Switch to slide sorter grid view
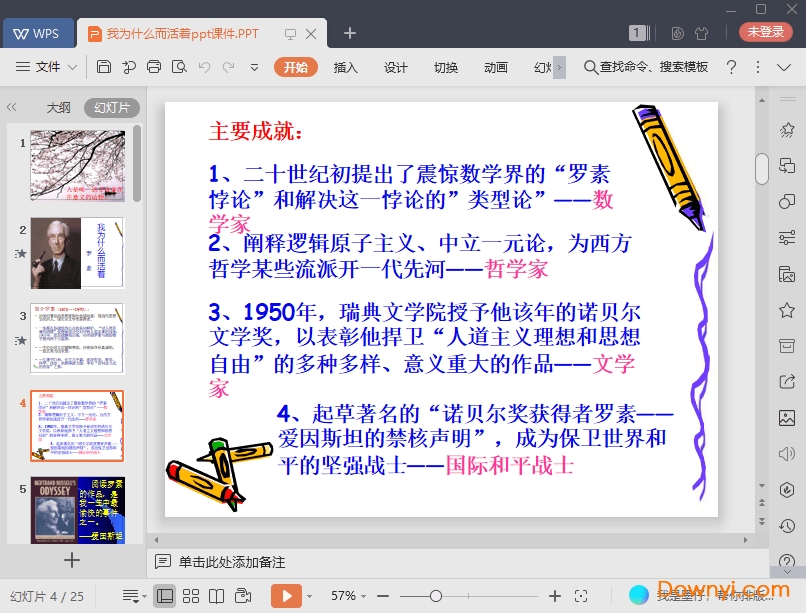806x613 pixels. pyautogui.click(x=191, y=596)
